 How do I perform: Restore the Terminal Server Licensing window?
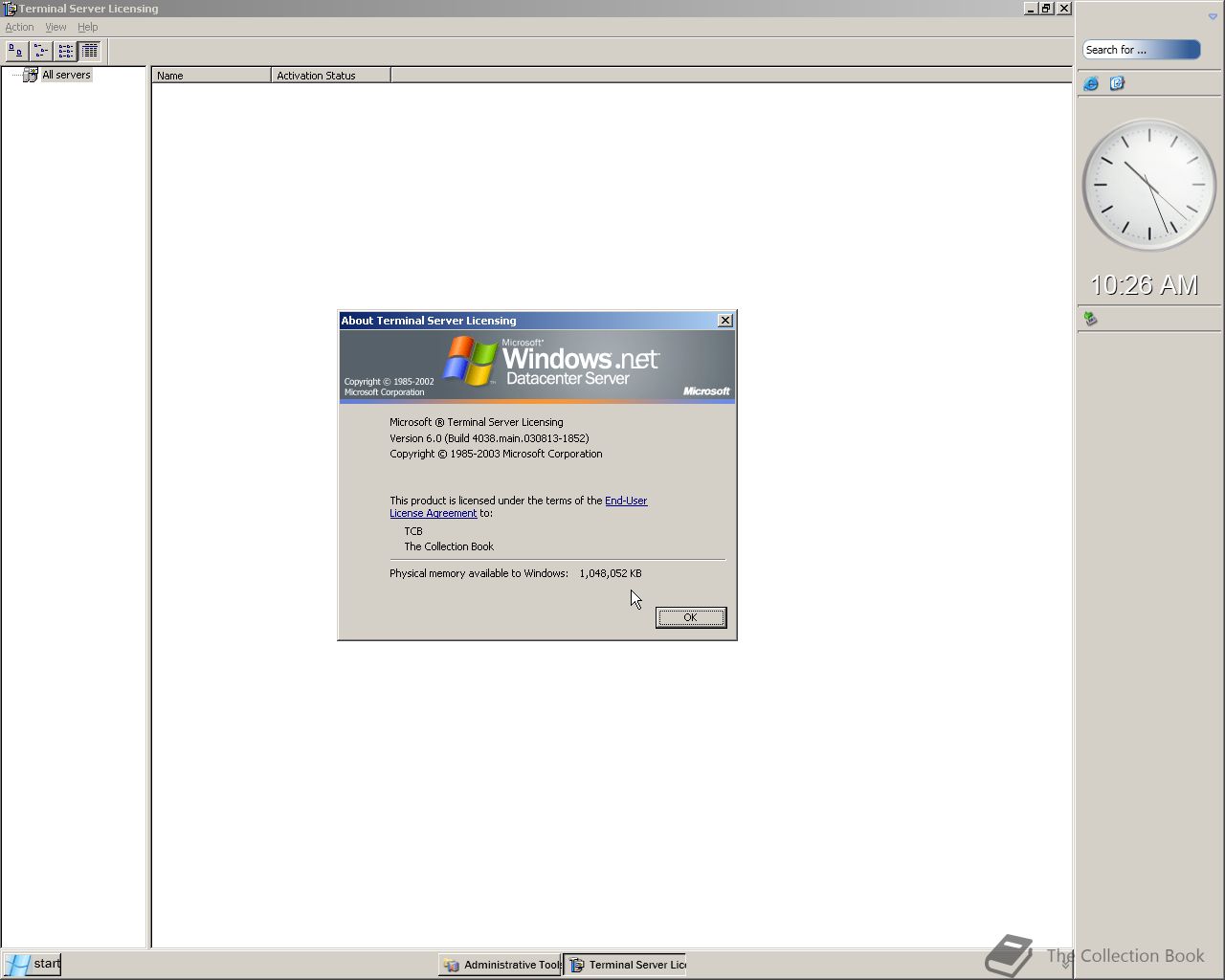[x=1047, y=9]
